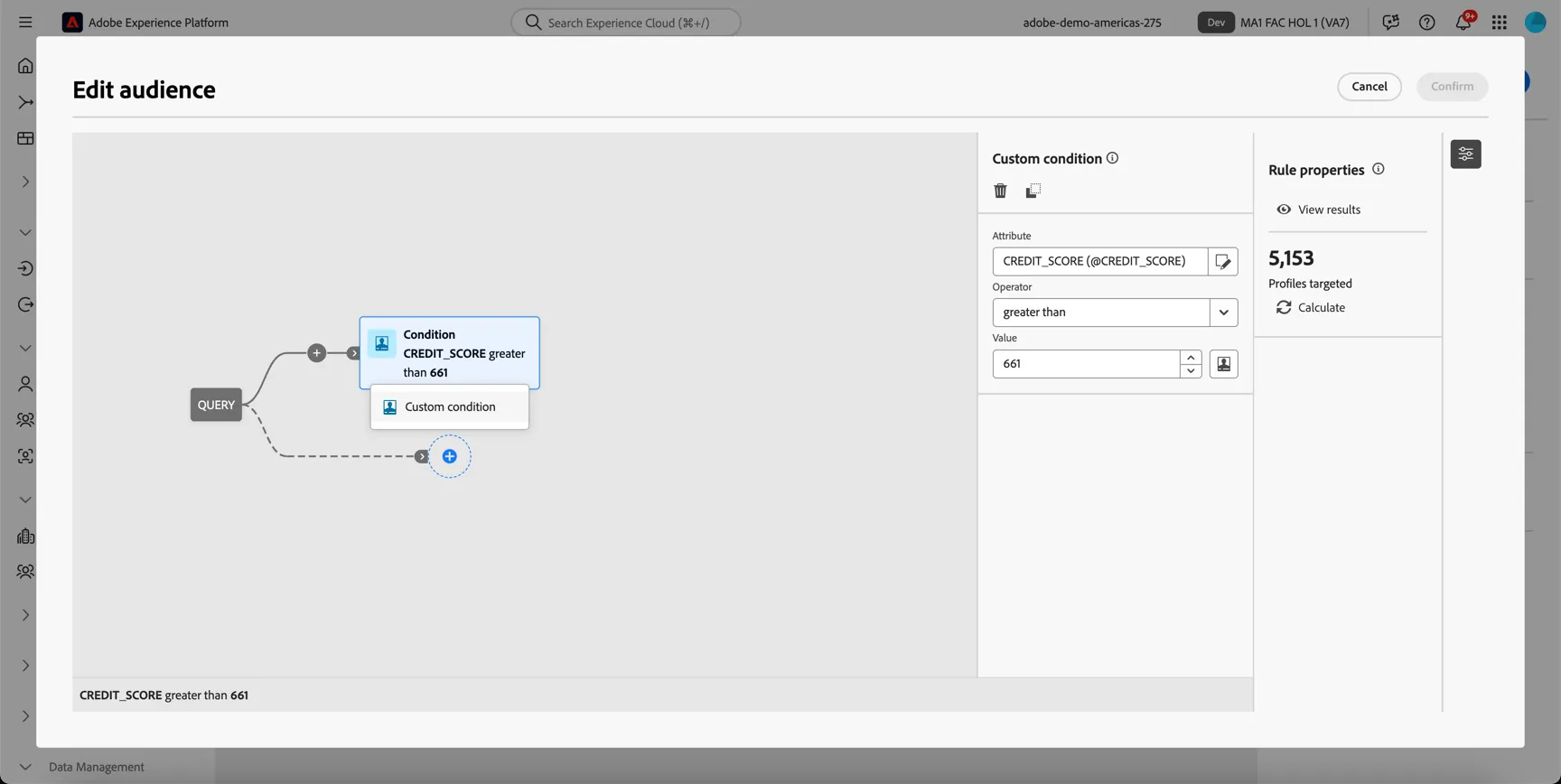1561x784 pixels.
Task: Click the CREDIT_SCORE attribute field
Action: pyautogui.click(x=1100, y=261)
